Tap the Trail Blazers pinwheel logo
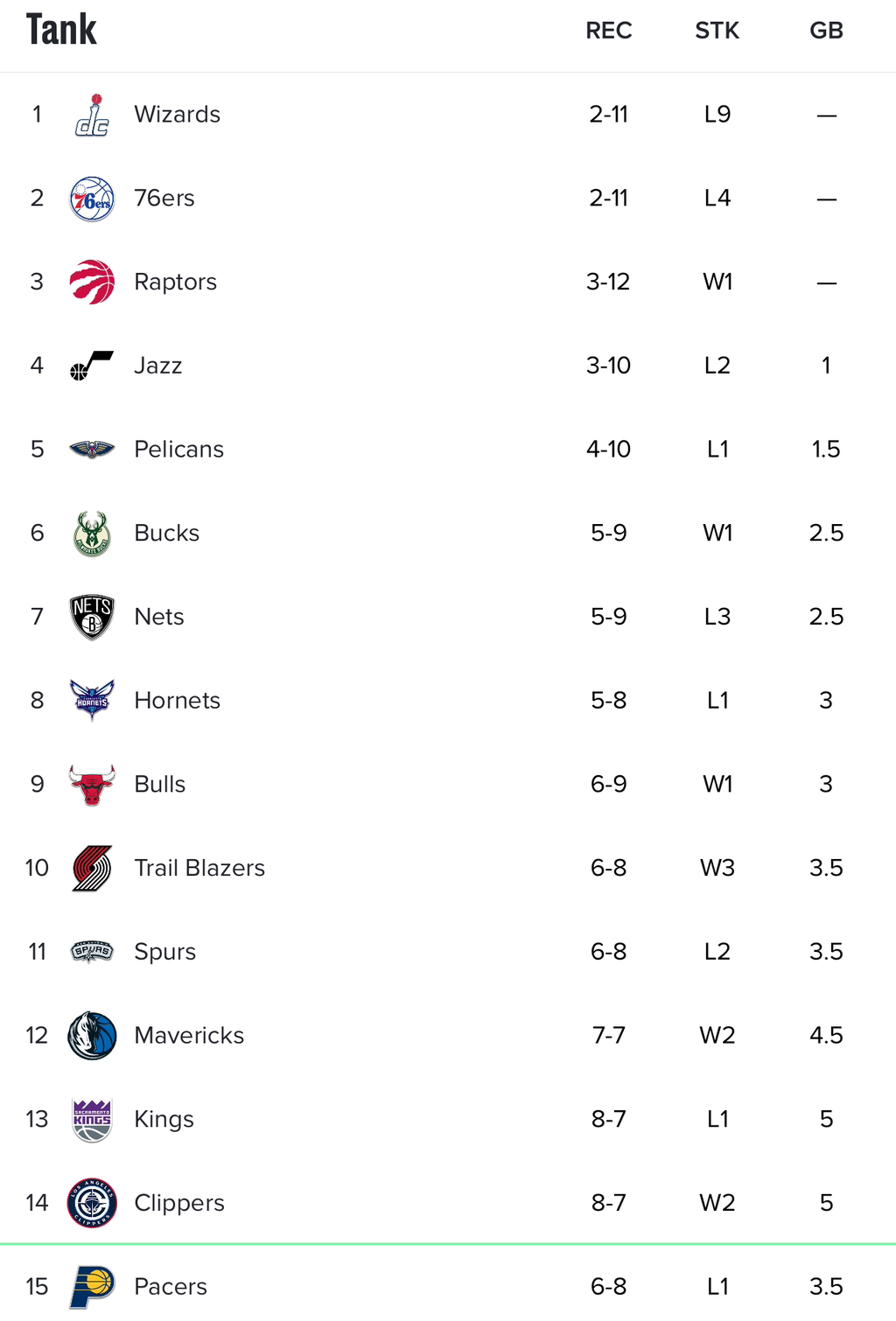896x1321 pixels. (x=92, y=868)
